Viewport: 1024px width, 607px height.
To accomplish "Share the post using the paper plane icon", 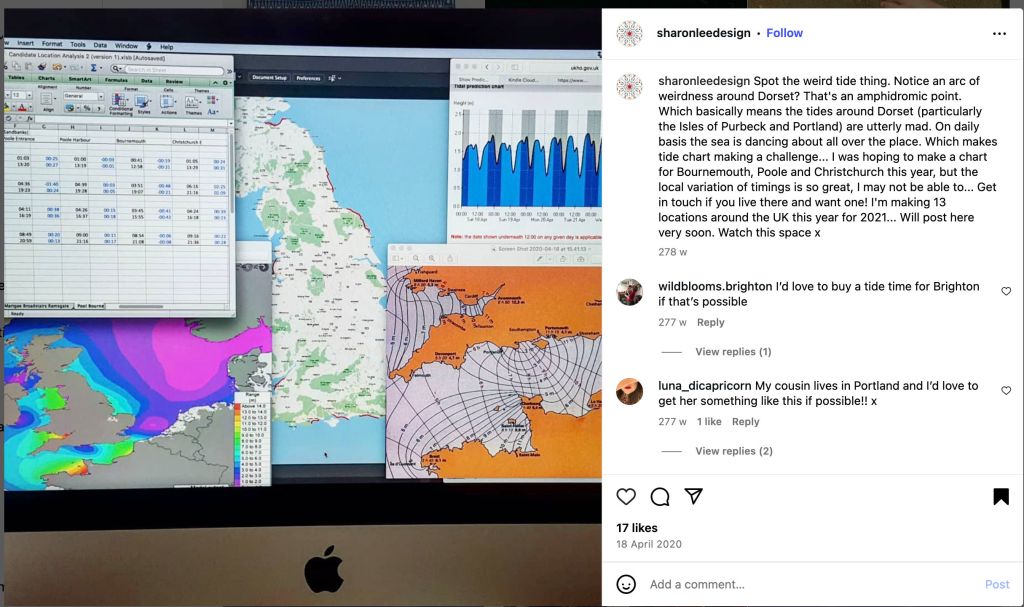I will pos(694,496).
